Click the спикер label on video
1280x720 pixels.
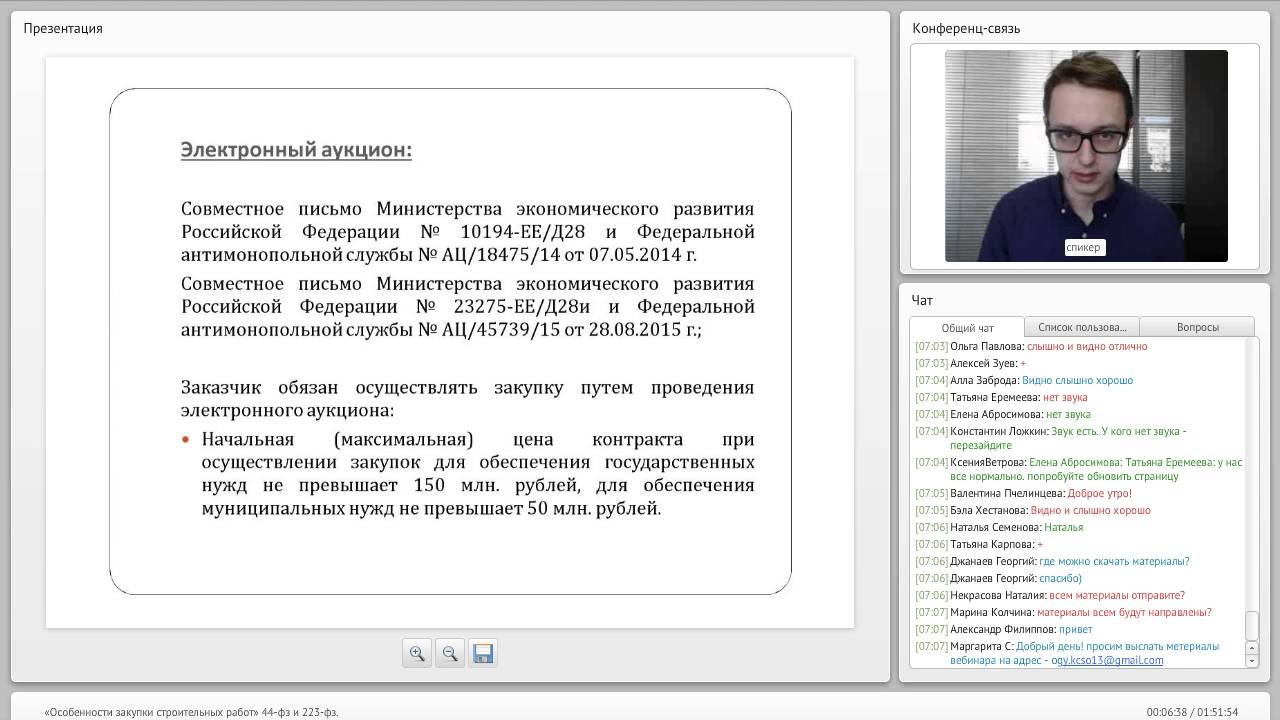pos(1083,247)
